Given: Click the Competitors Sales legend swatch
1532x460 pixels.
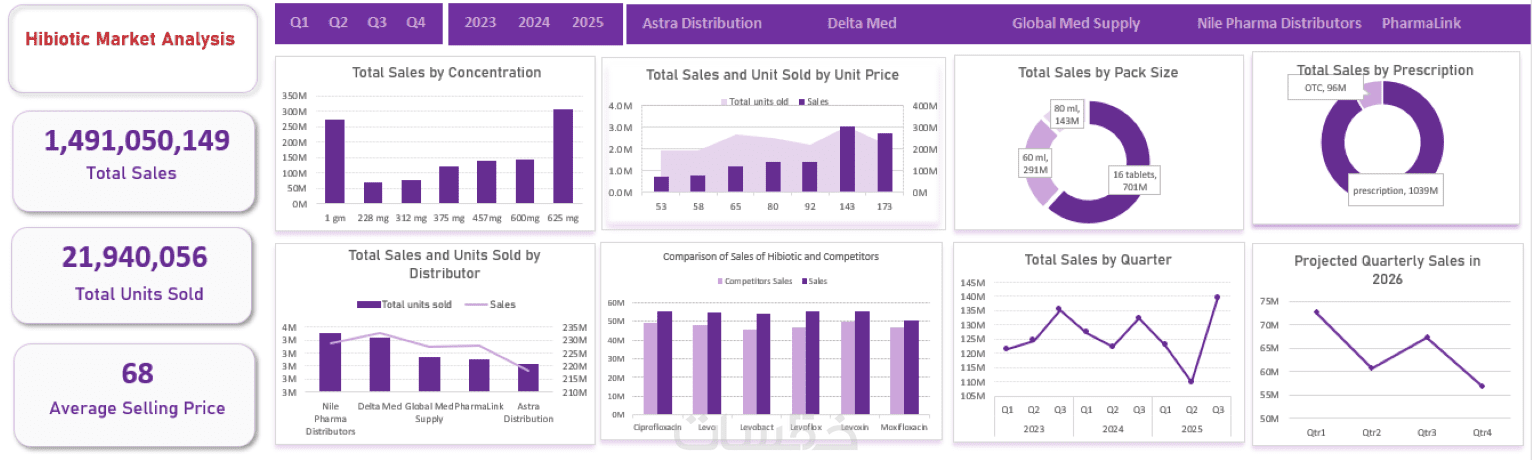Looking at the screenshot, I should [718, 282].
